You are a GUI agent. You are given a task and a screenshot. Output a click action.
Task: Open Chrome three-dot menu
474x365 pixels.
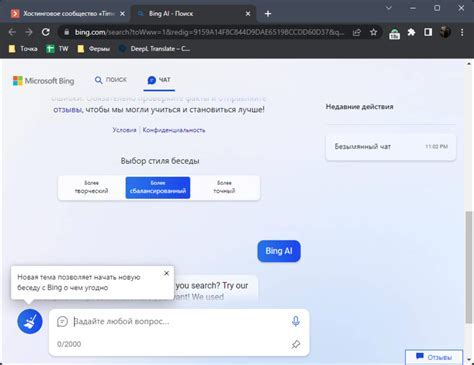click(462, 32)
